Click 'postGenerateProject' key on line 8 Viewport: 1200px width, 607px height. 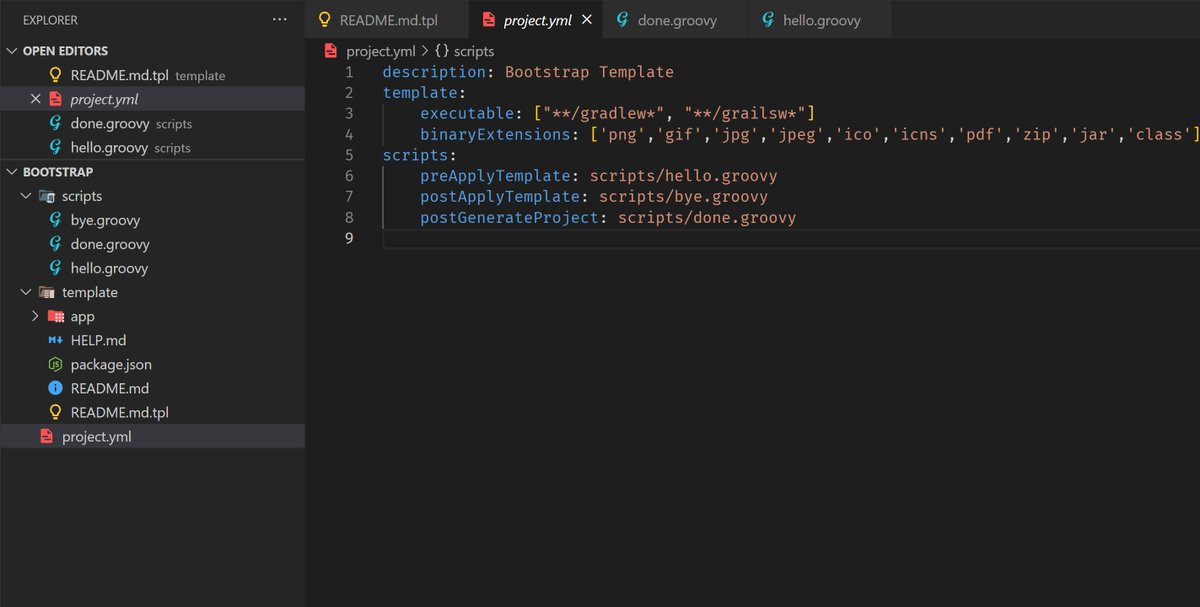click(x=509, y=217)
